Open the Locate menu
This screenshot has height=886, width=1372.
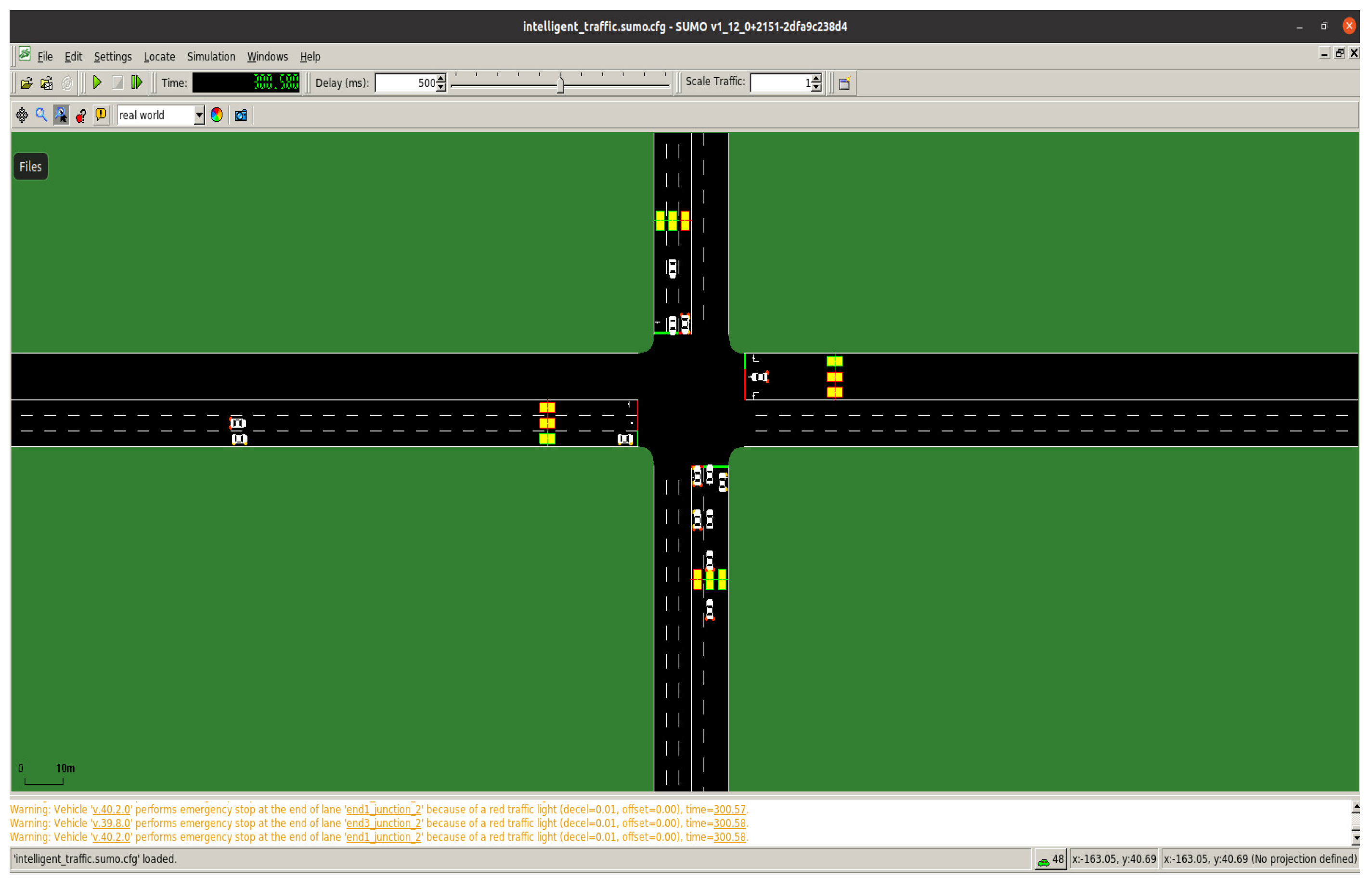coord(159,56)
